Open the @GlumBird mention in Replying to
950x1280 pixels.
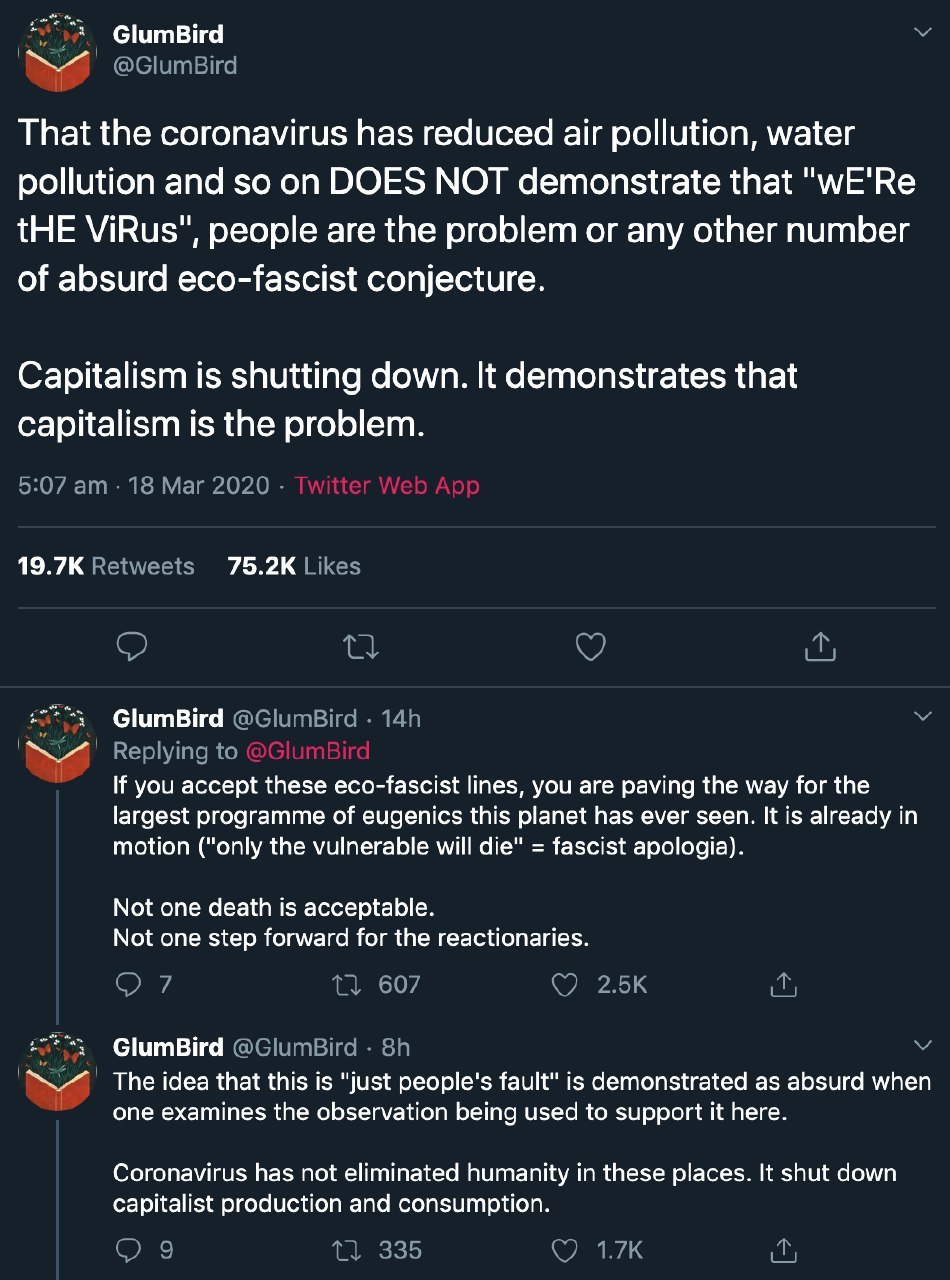coord(308,750)
